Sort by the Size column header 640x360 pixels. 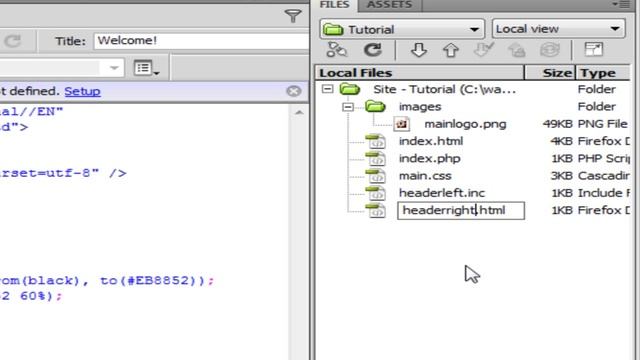coord(550,73)
